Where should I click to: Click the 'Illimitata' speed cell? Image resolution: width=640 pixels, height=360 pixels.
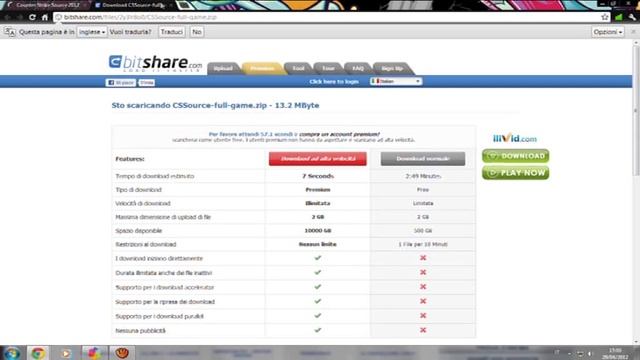(x=318, y=203)
